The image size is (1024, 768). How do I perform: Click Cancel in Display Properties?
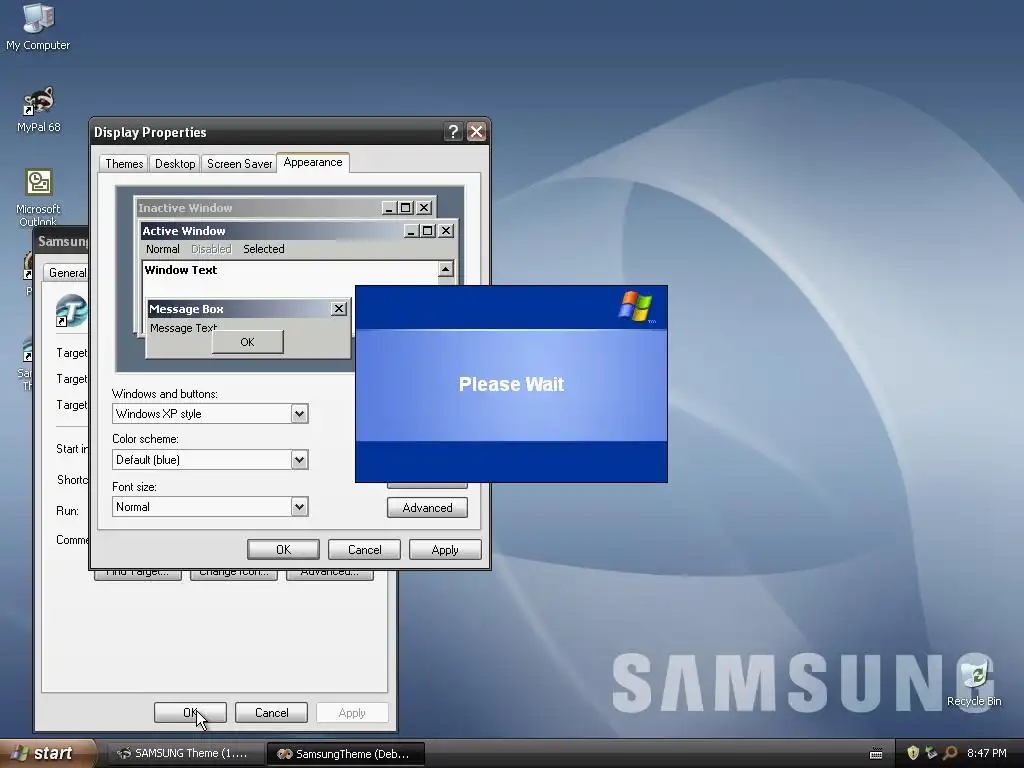(x=364, y=550)
